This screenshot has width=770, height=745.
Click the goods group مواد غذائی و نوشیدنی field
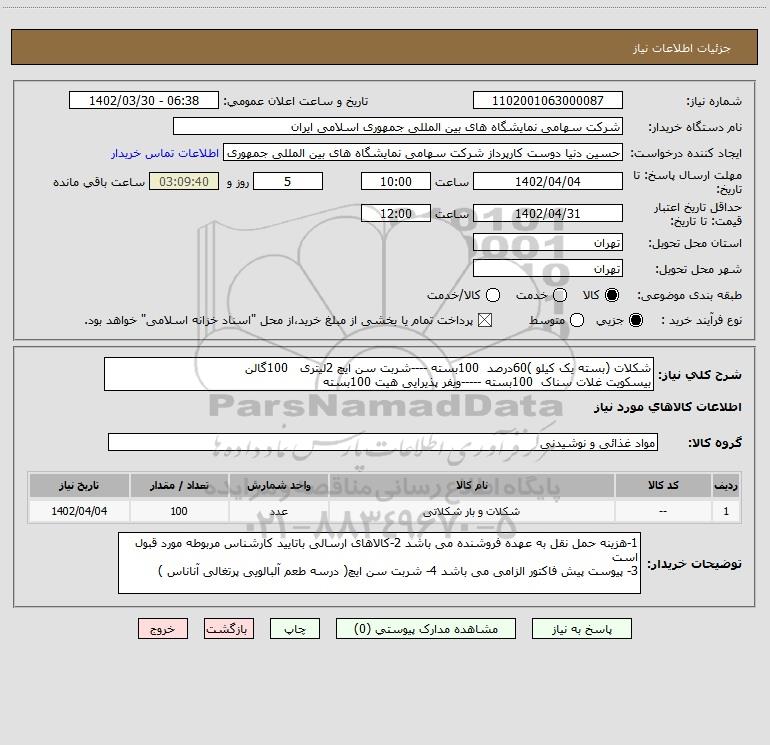tap(383, 442)
